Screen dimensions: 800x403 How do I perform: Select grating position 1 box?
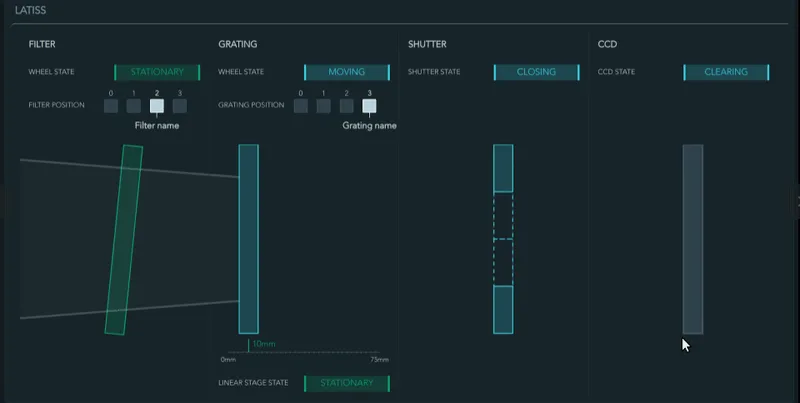point(323,106)
